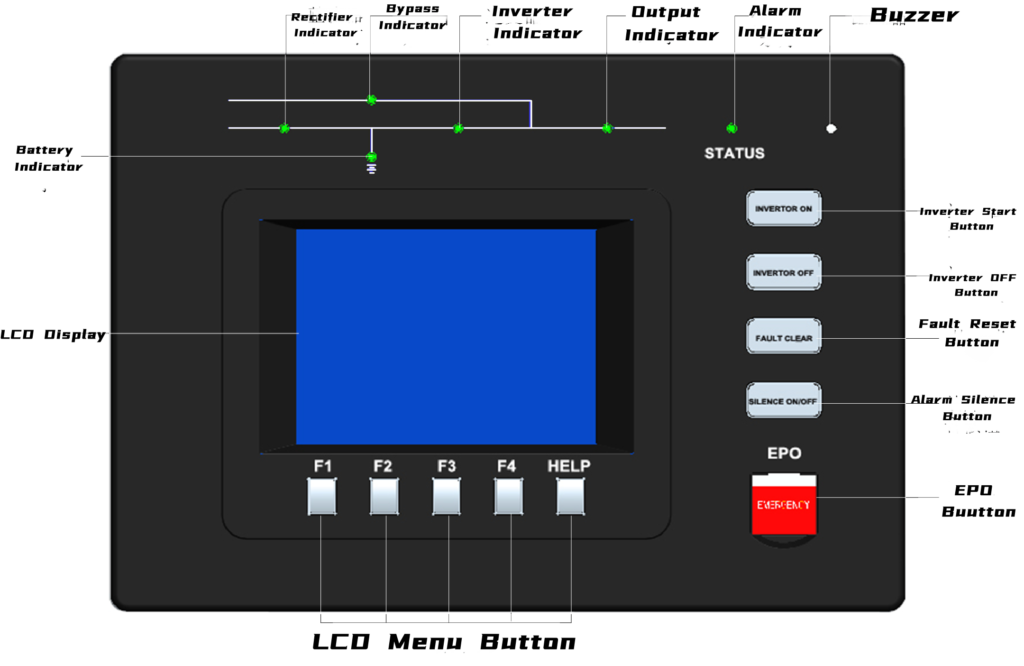Click the STATUS label text
This screenshot has height=666, width=1024.
pyautogui.click(x=734, y=153)
